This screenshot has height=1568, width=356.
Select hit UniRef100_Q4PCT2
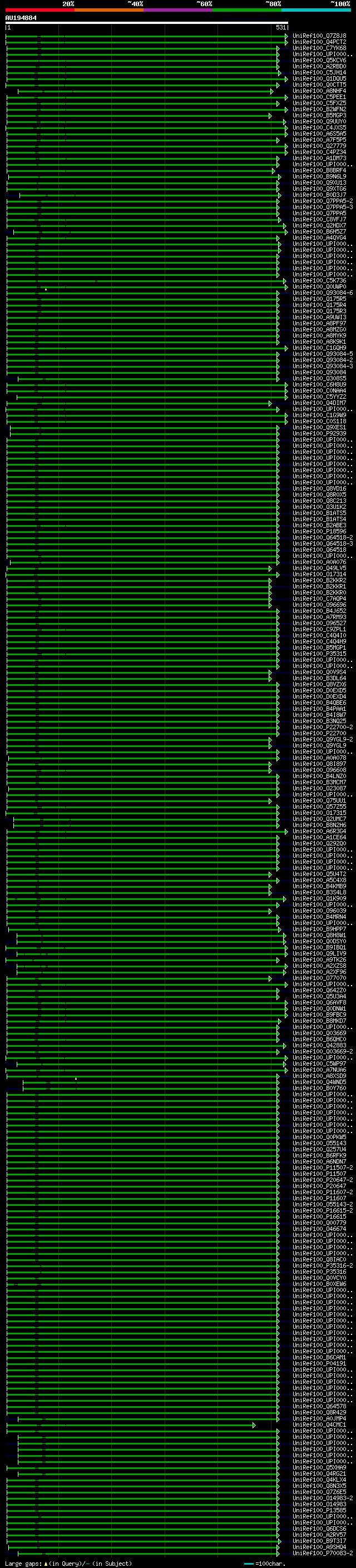click(319, 42)
